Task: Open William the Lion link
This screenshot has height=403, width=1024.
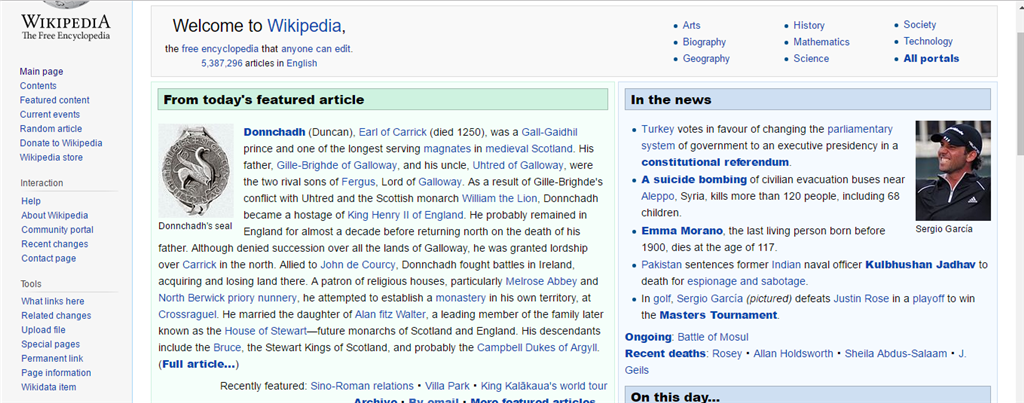Action: click(x=500, y=198)
